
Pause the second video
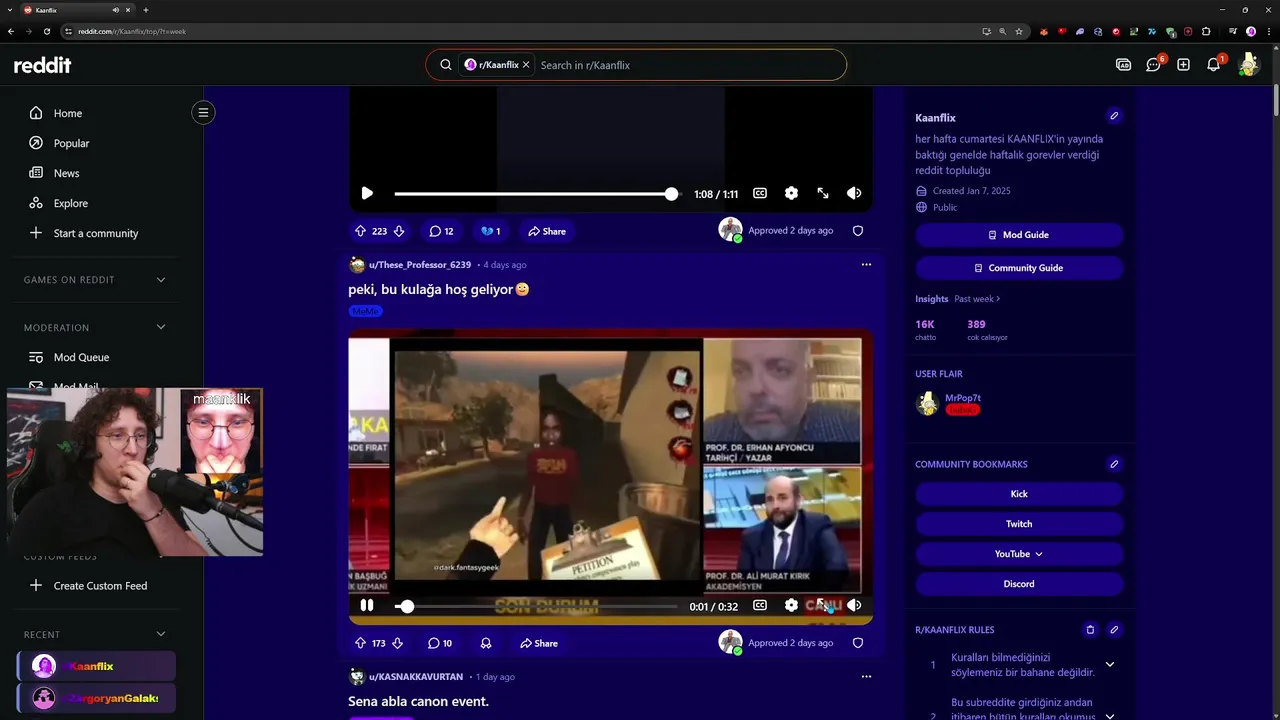click(366, 605)
